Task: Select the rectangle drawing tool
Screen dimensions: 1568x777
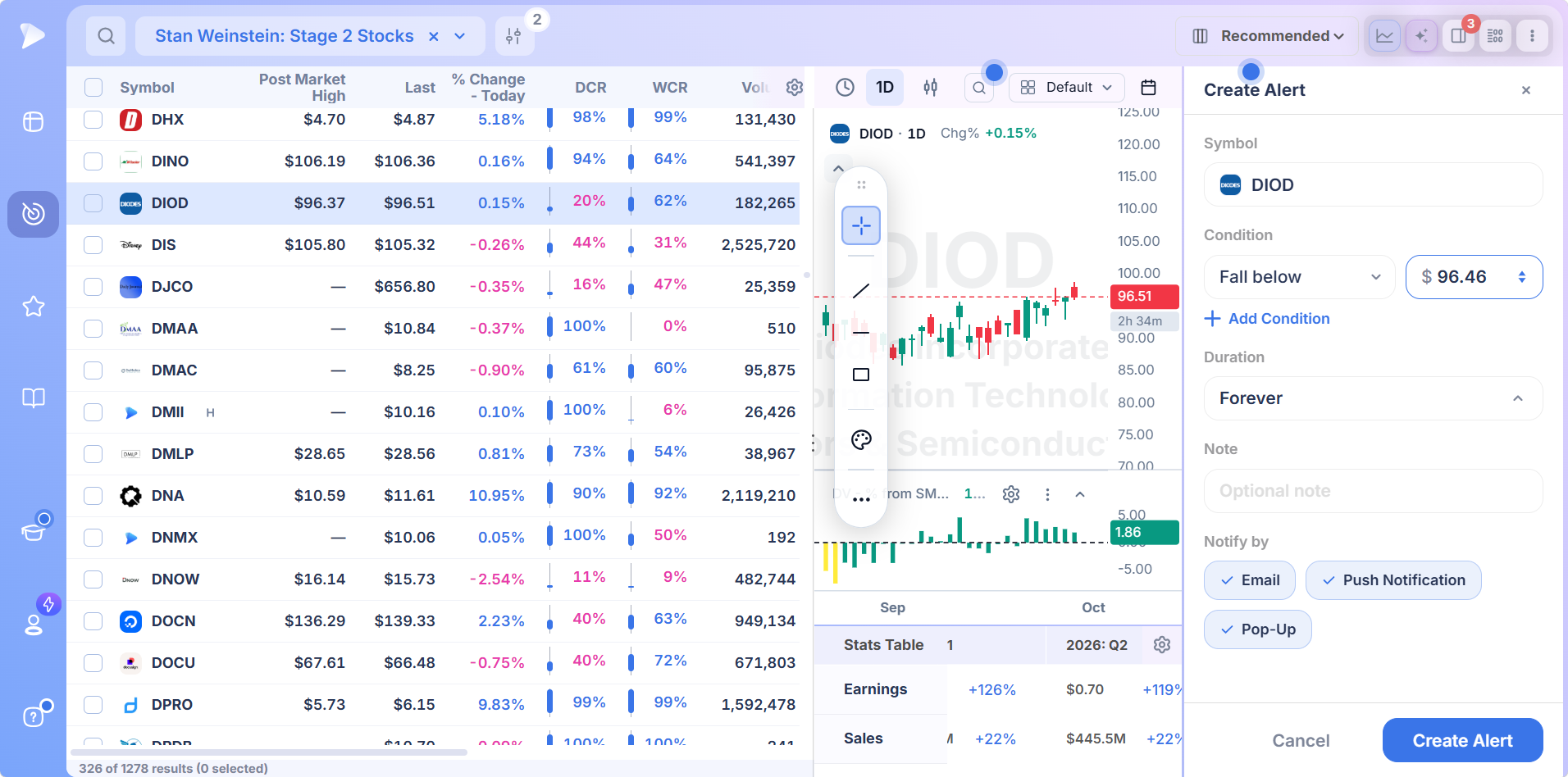Action: 861,375
